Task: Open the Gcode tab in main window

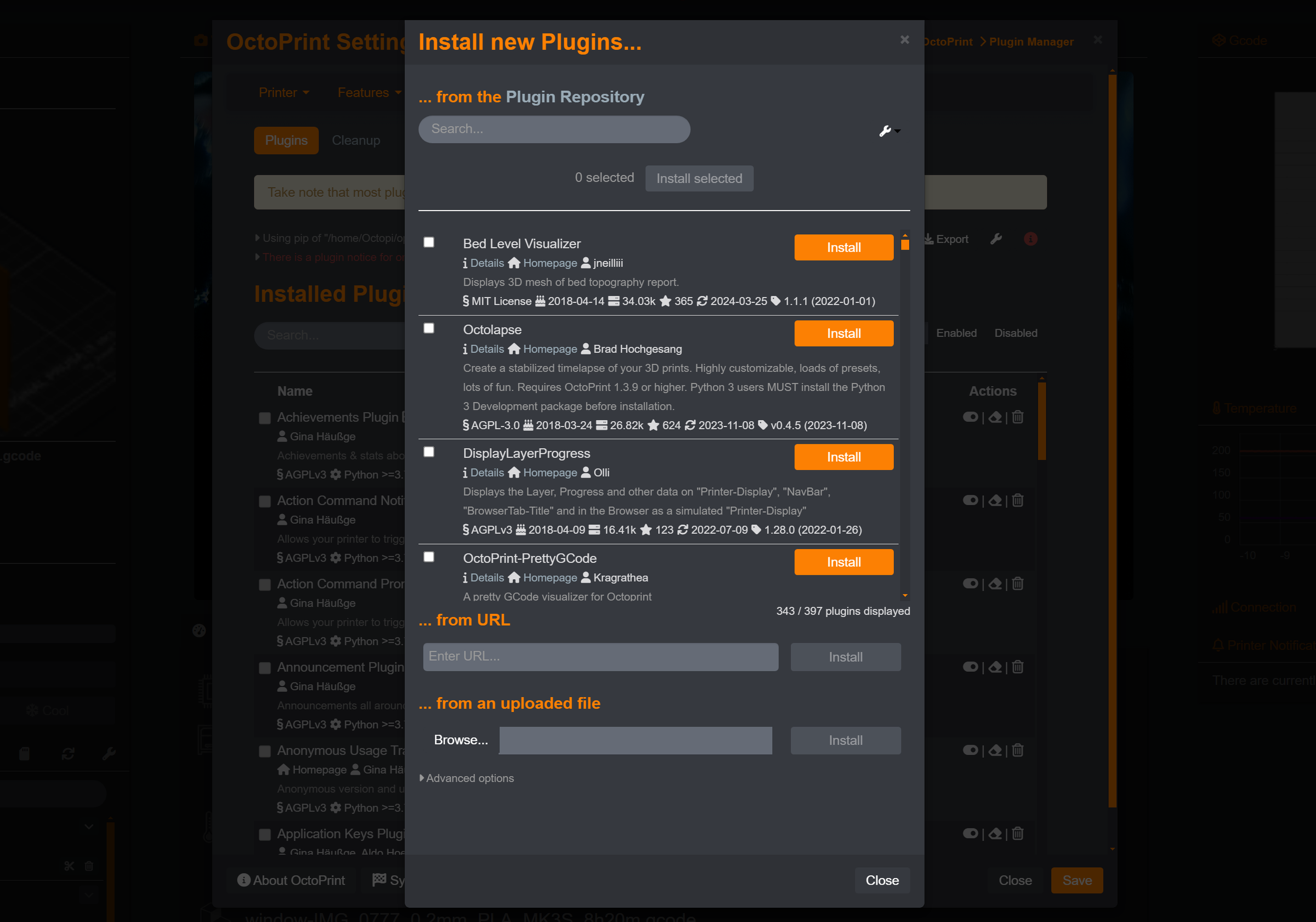Action: point(1240,41)
